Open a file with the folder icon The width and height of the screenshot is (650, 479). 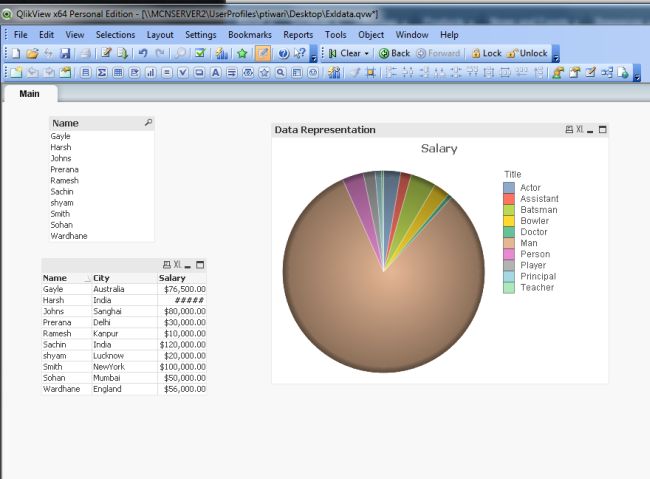coord(32,53)
